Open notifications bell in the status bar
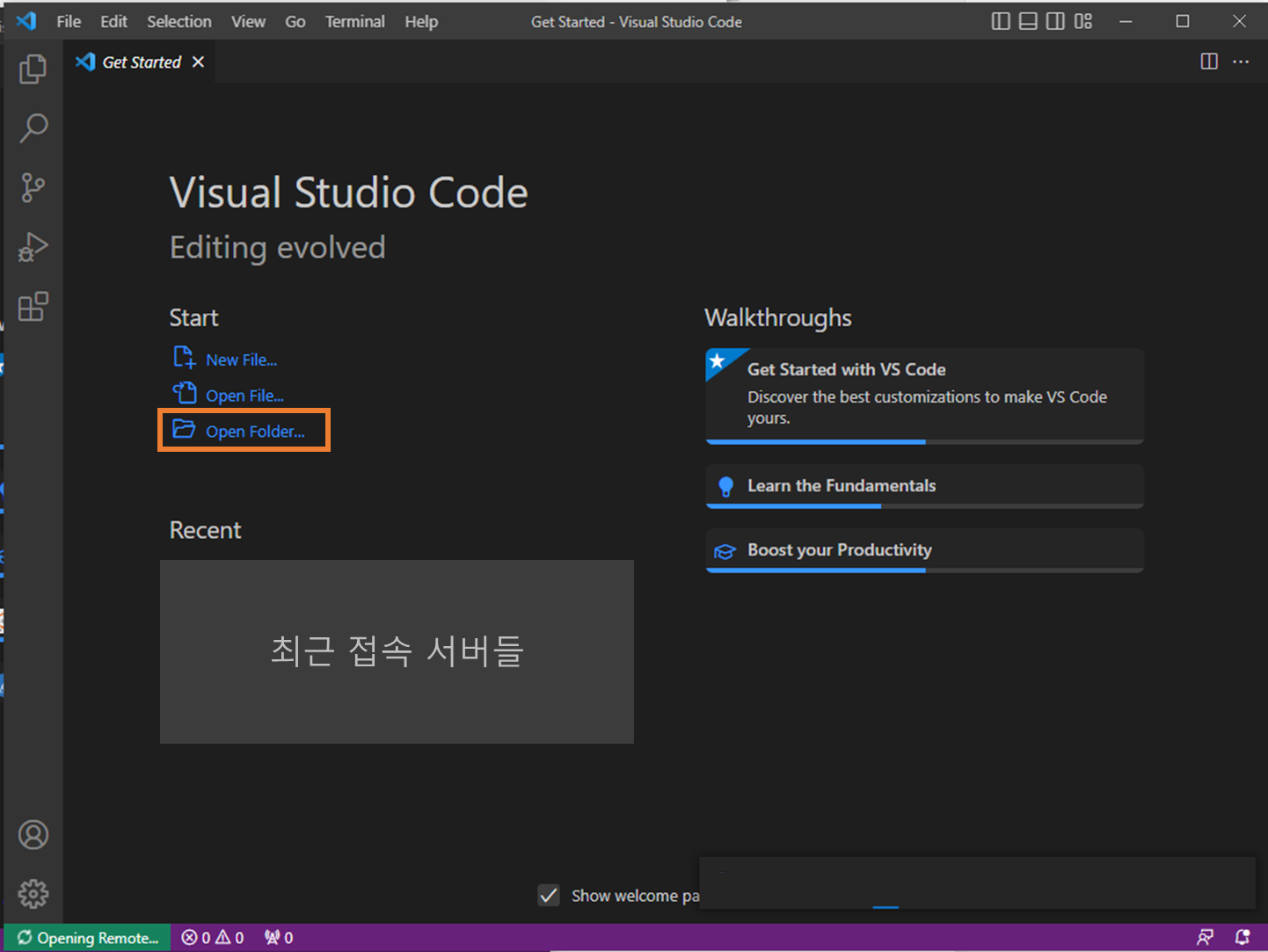The image size is (1268, 952). [1242, 938]
